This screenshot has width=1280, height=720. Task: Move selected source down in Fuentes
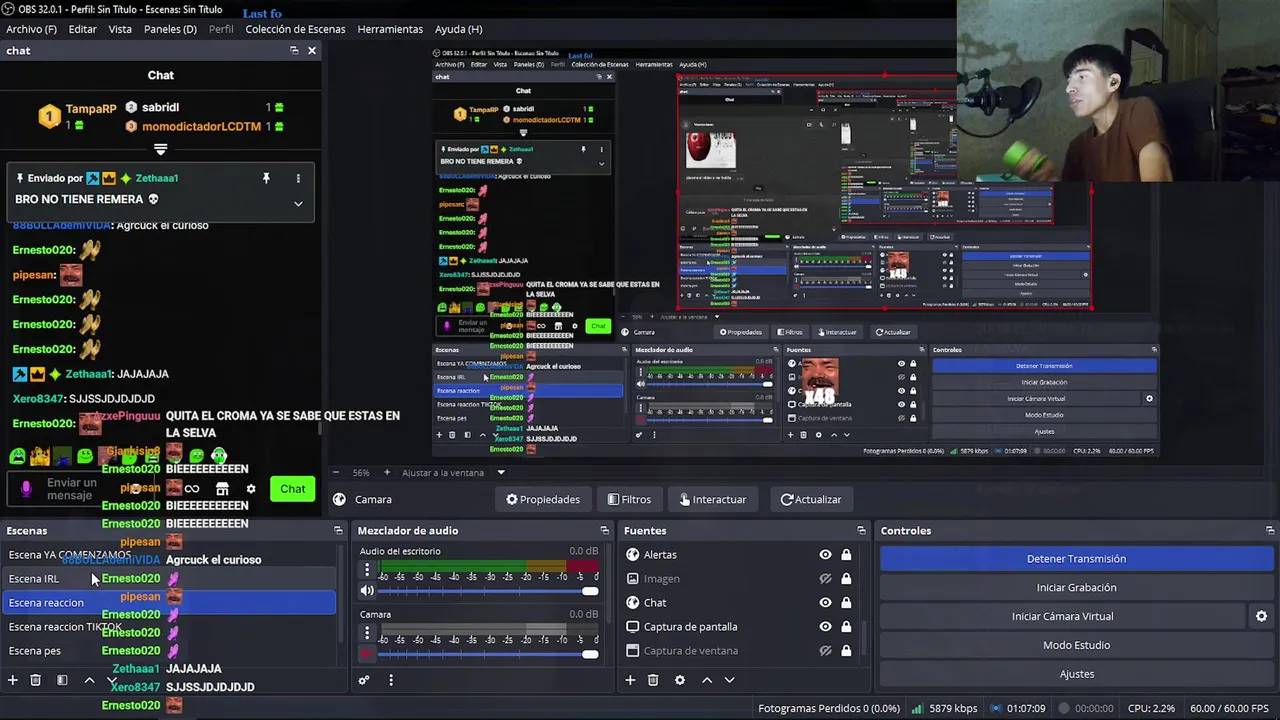click(x=729, y=680)
